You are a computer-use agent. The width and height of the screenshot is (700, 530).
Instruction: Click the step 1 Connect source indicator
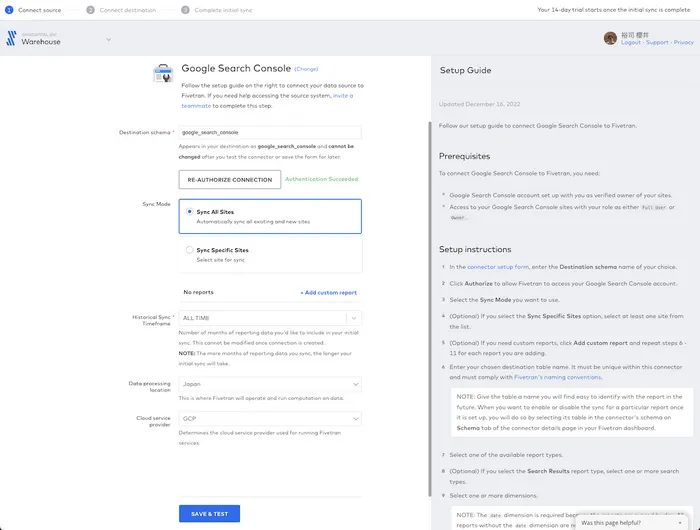[10, 9]
